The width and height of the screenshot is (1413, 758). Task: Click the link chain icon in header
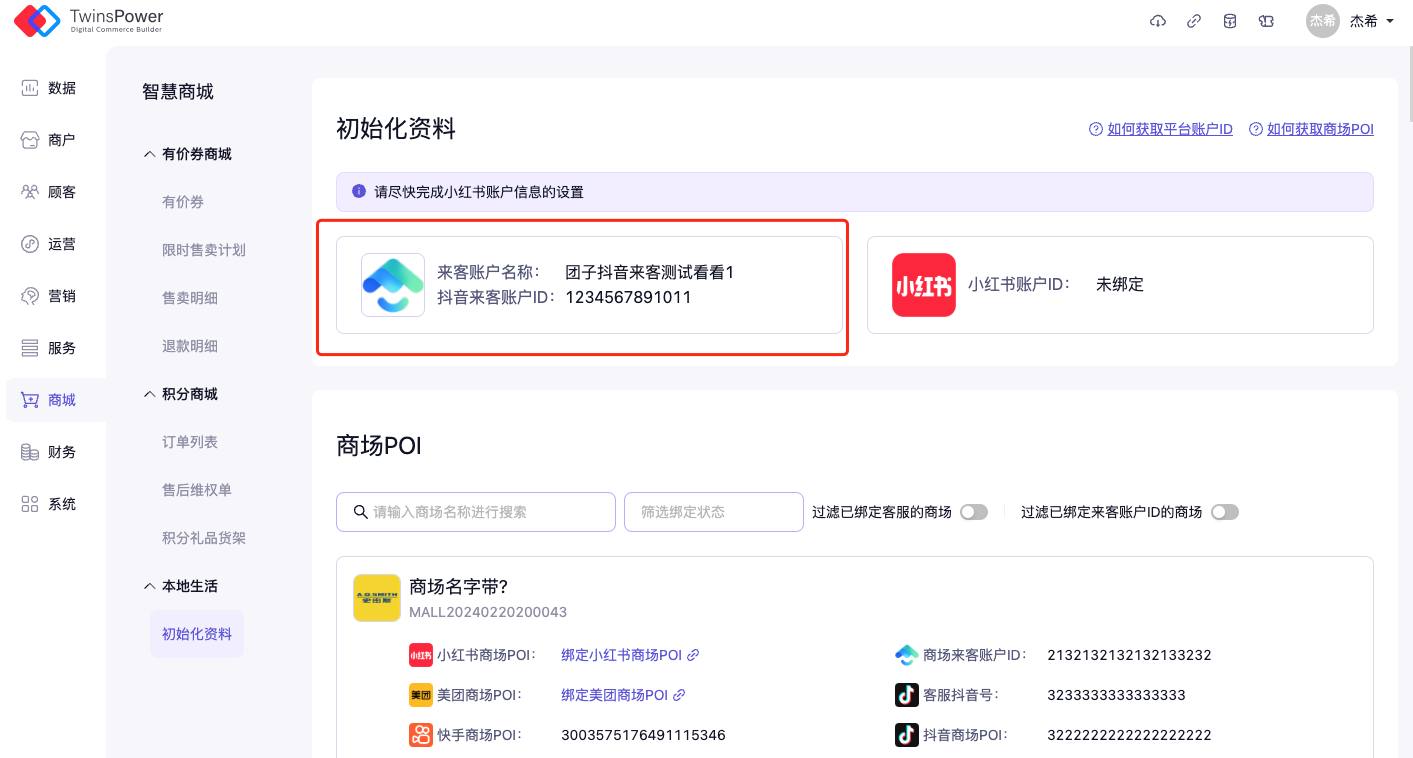(1194, 21)
